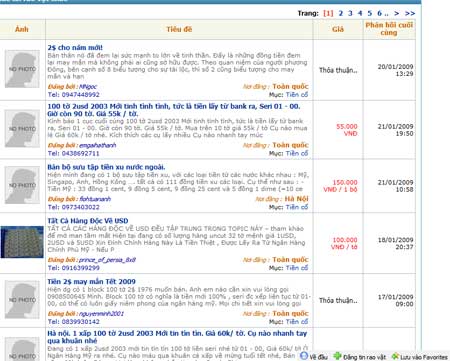450x361 pixels.
Task: Click date '20/01/2009 13:29'
Action: [395, 70]
